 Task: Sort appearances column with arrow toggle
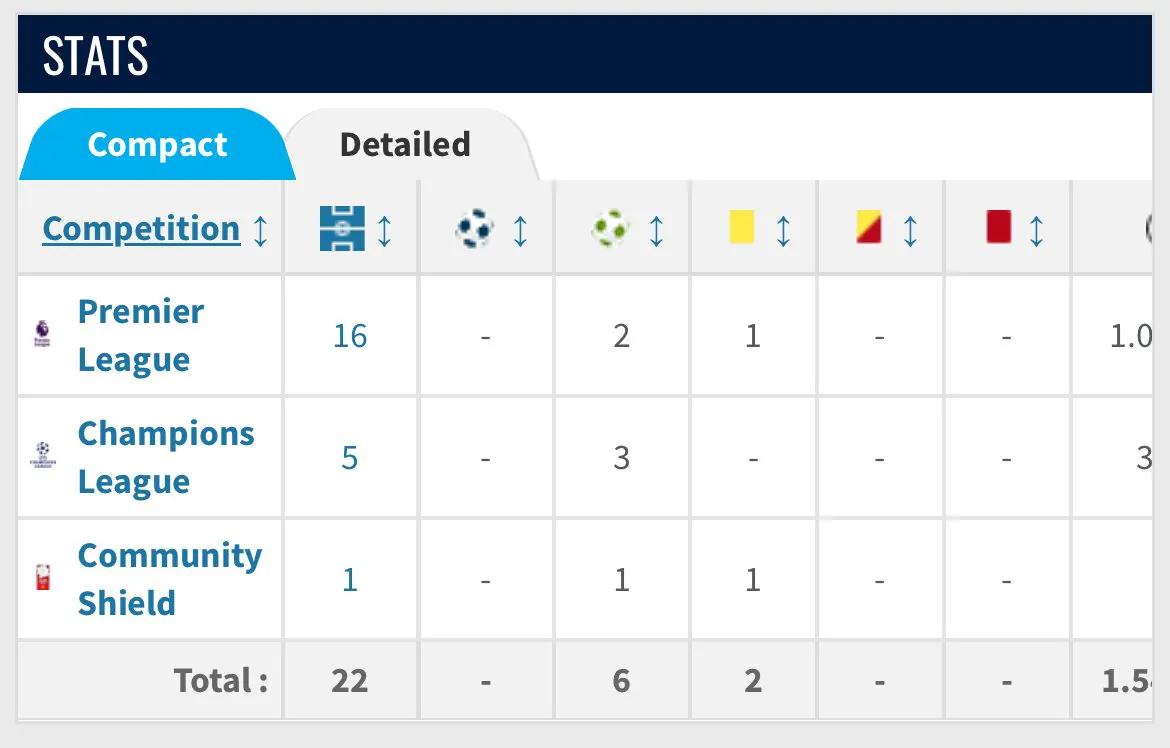coord(384,230)
